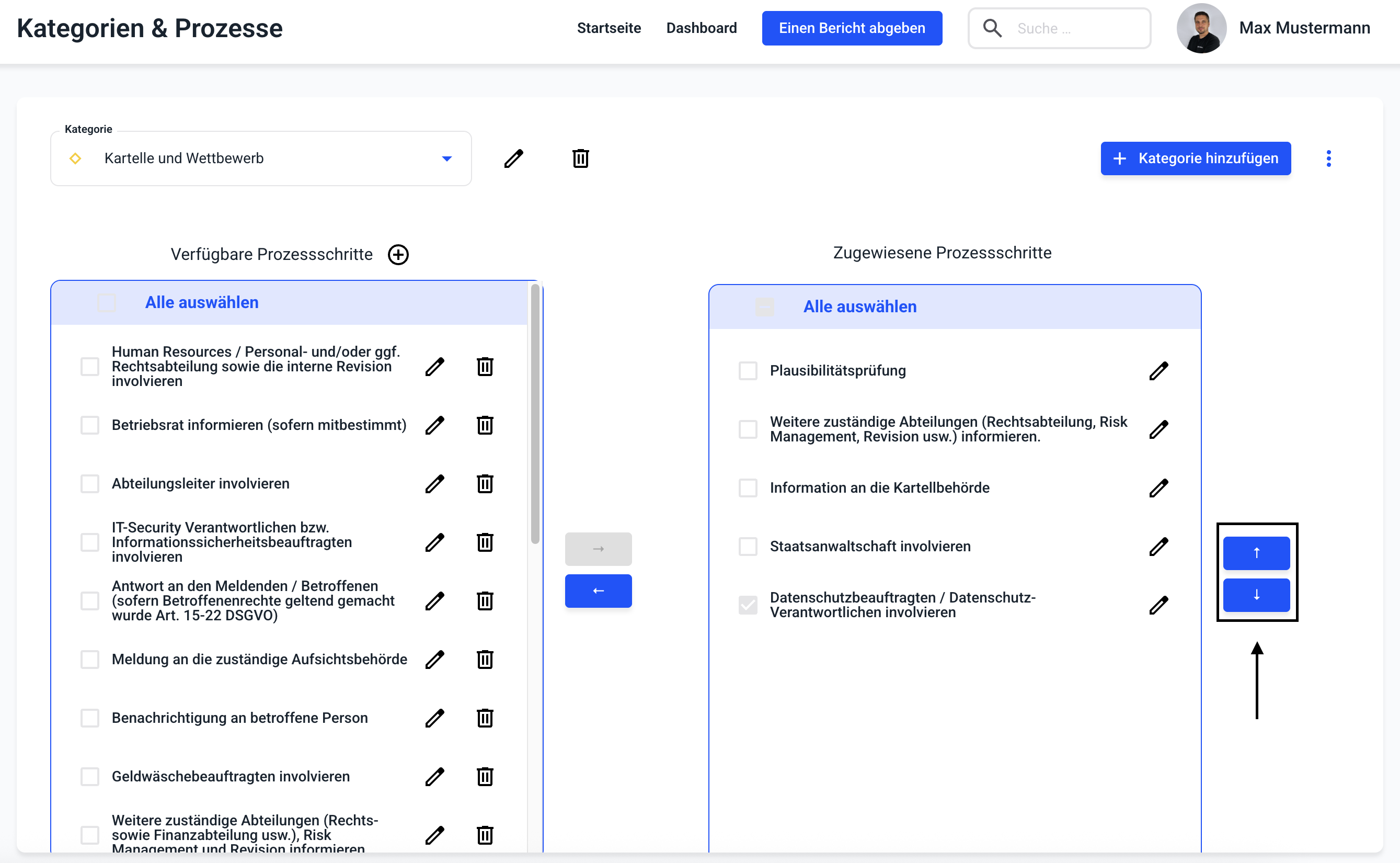Edit the Plausibilitätsprüfung assigned step
This screenshot has height=863, width=1400.
coord(1158,371)
